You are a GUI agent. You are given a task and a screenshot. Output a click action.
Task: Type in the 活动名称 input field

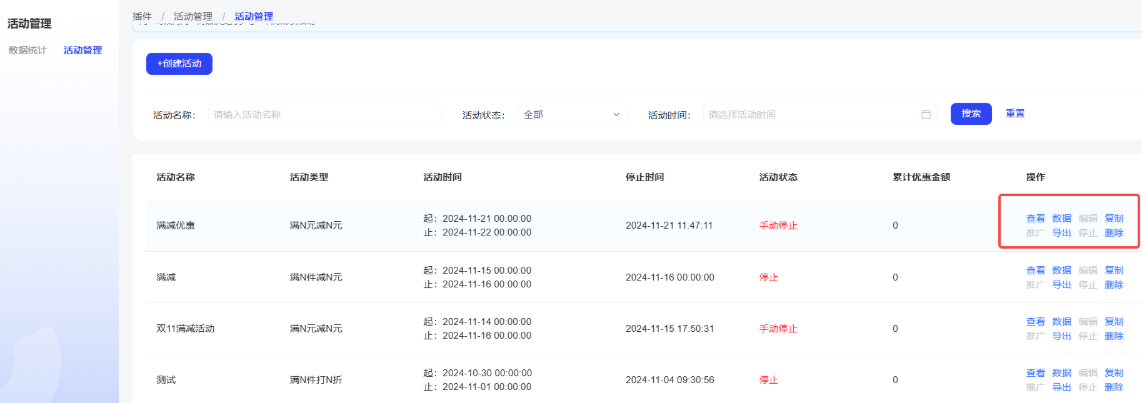324,114
